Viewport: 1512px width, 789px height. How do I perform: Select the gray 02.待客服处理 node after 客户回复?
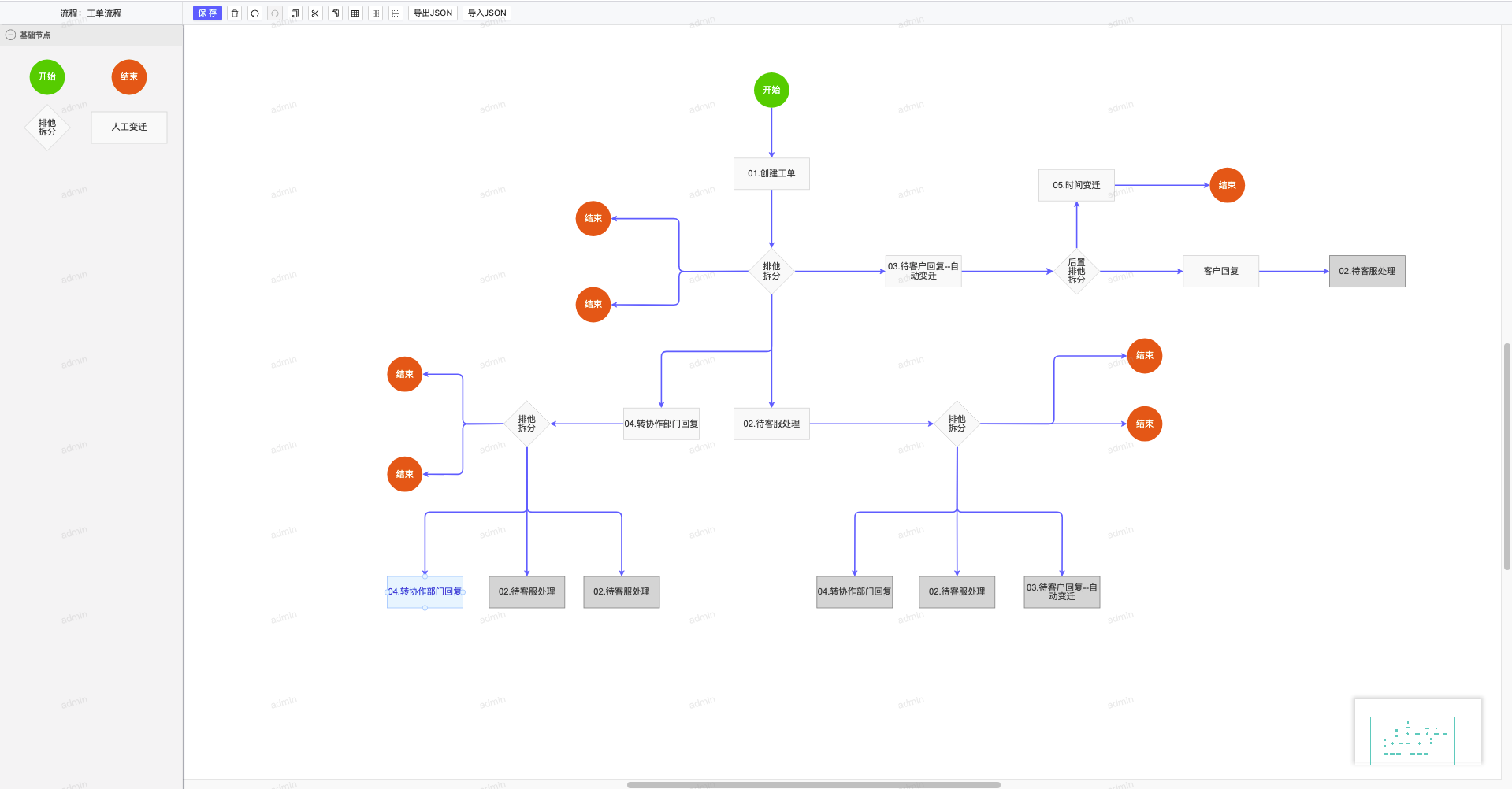(x=1367, y=271)
